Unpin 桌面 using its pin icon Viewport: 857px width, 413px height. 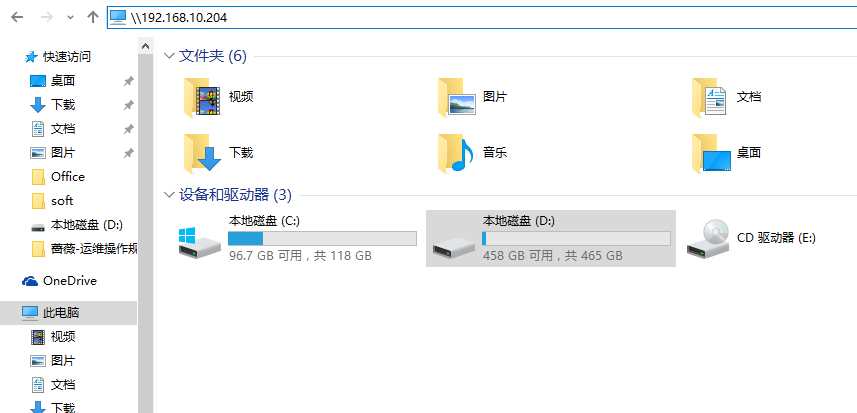pyautogui.click(x=128, y=81)
